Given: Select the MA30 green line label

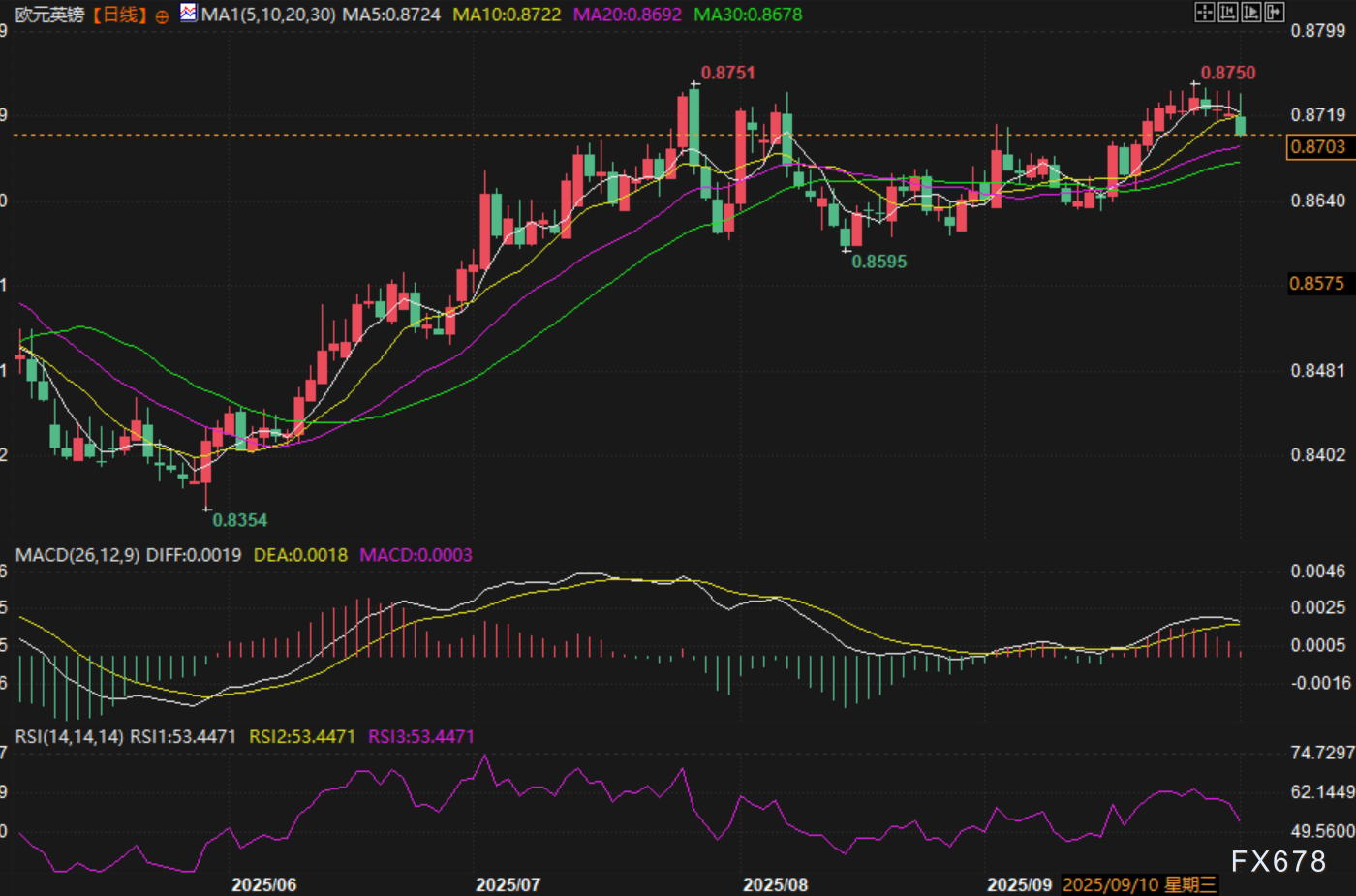Looking at the screenshot, I should coord(748,15).
